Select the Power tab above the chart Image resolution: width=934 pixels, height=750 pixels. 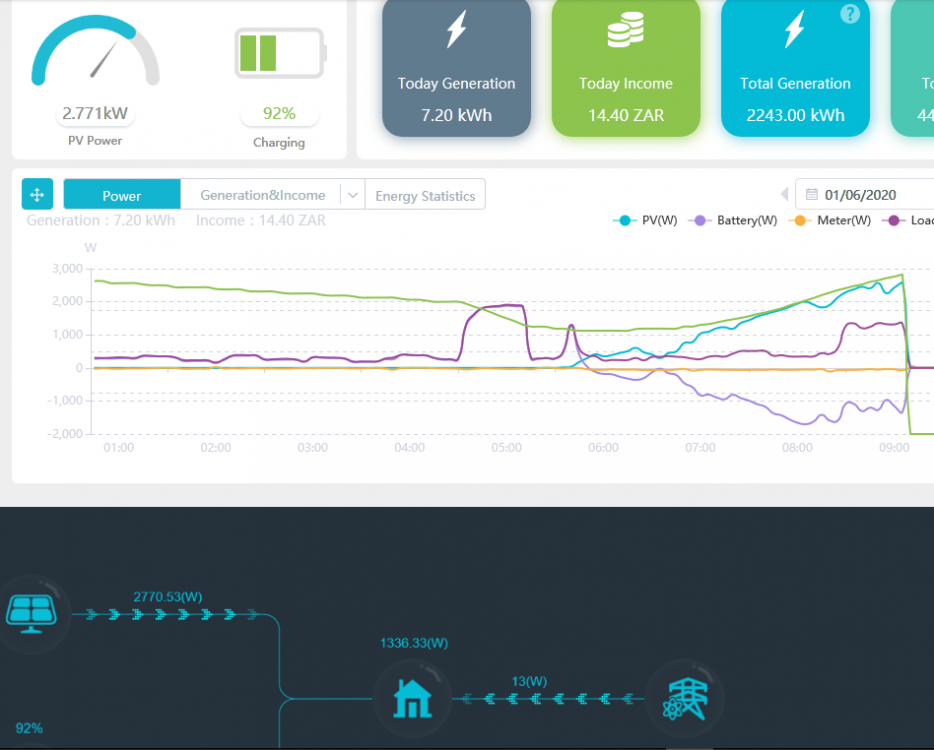120,194
